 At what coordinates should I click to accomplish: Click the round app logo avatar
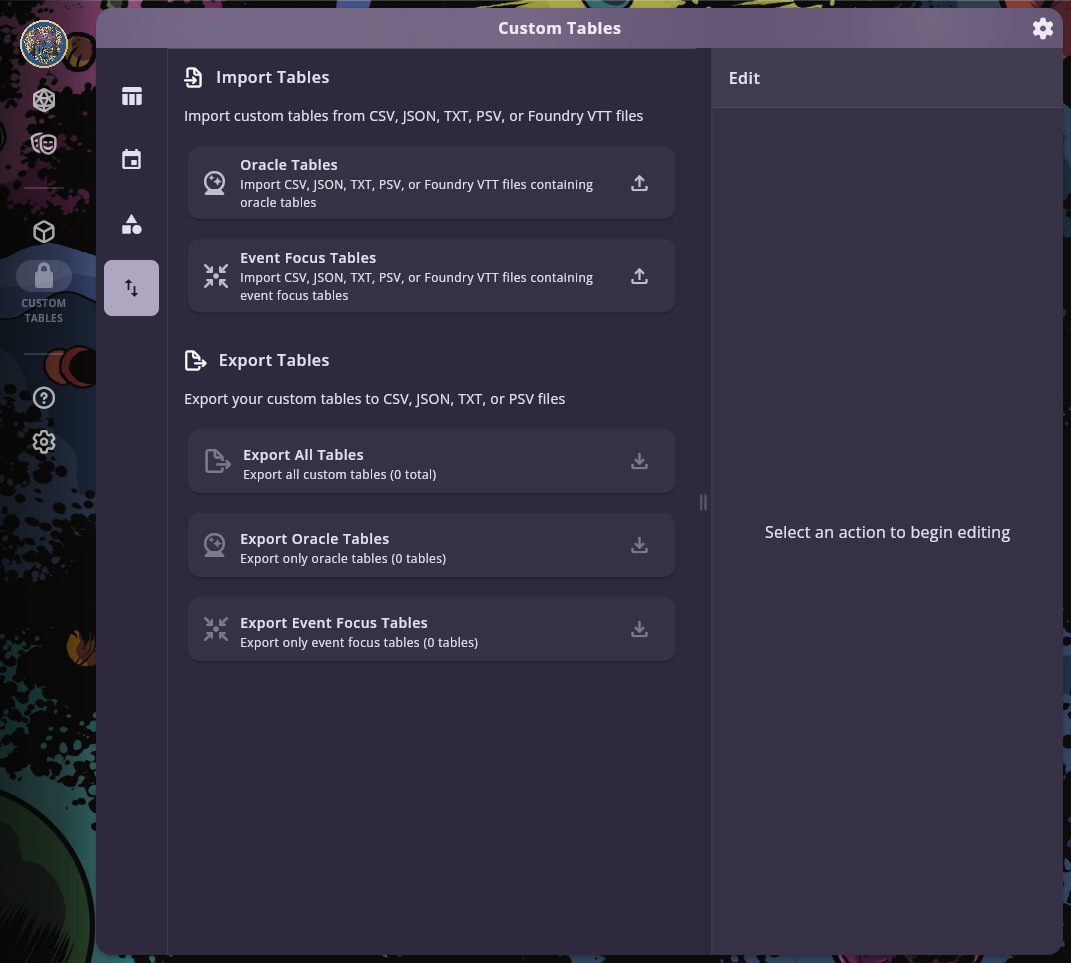(x=44, y=44)
